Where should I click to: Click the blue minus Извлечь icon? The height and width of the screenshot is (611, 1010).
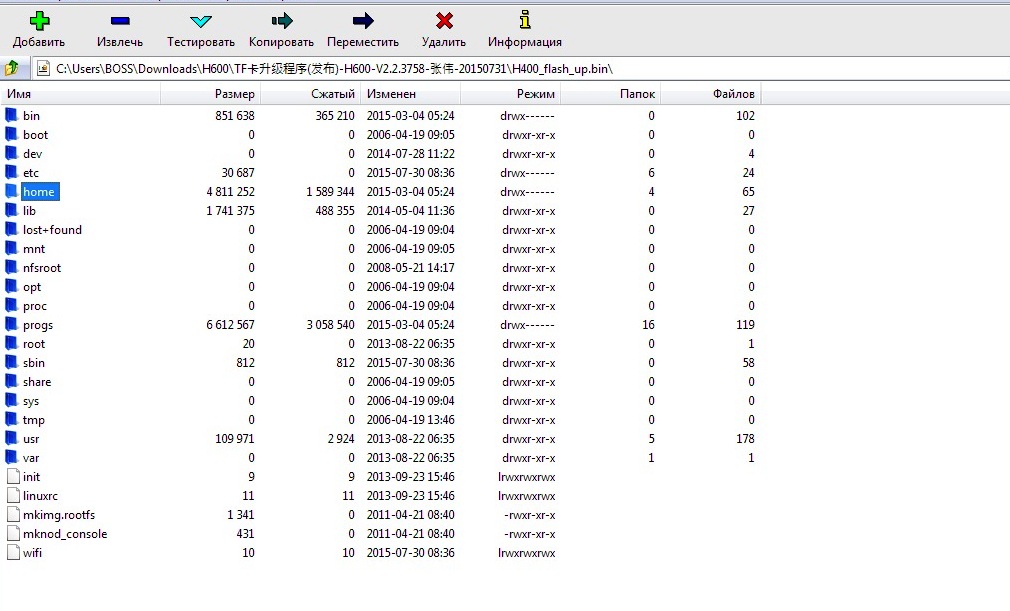pyautogui.click(x=120, y=21)
